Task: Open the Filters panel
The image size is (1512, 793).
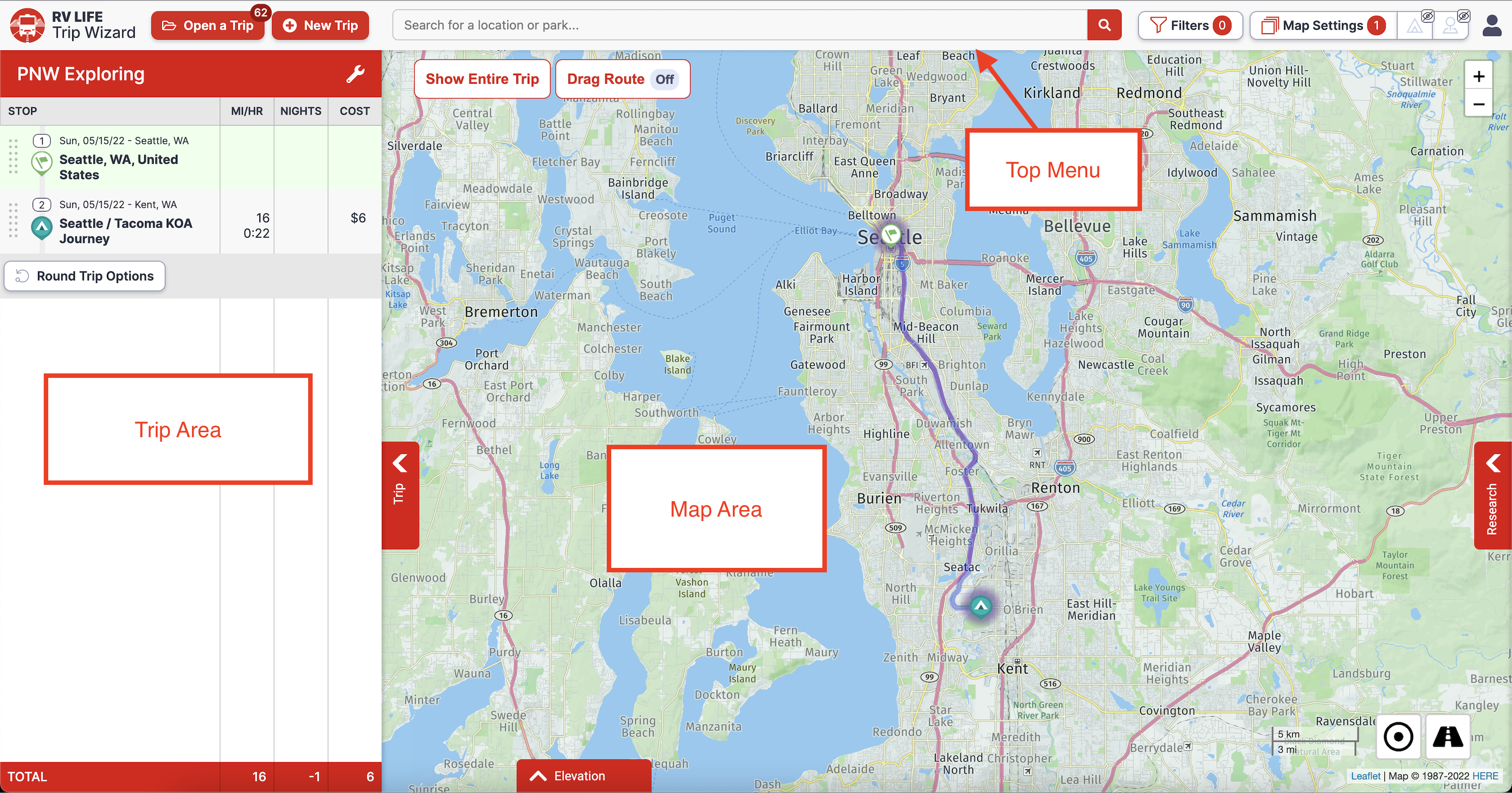Action: click(1190, 25)
